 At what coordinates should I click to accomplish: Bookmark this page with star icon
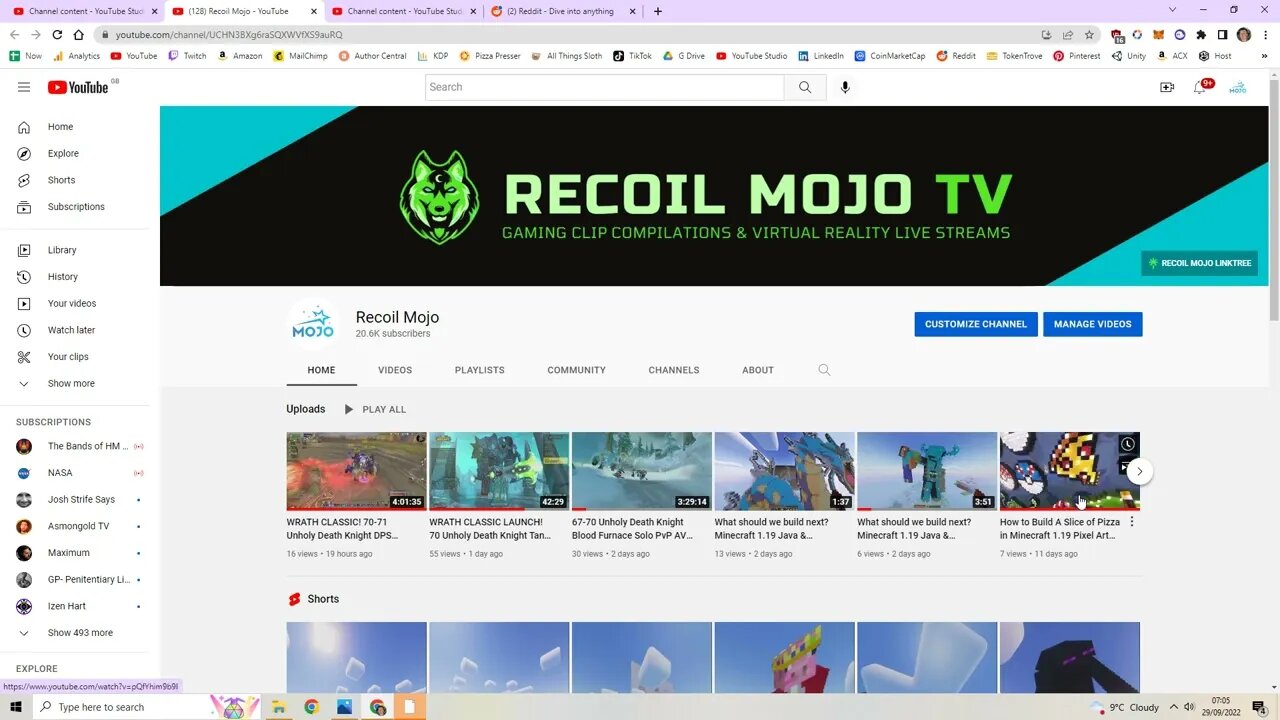[x=1089, y=34]
